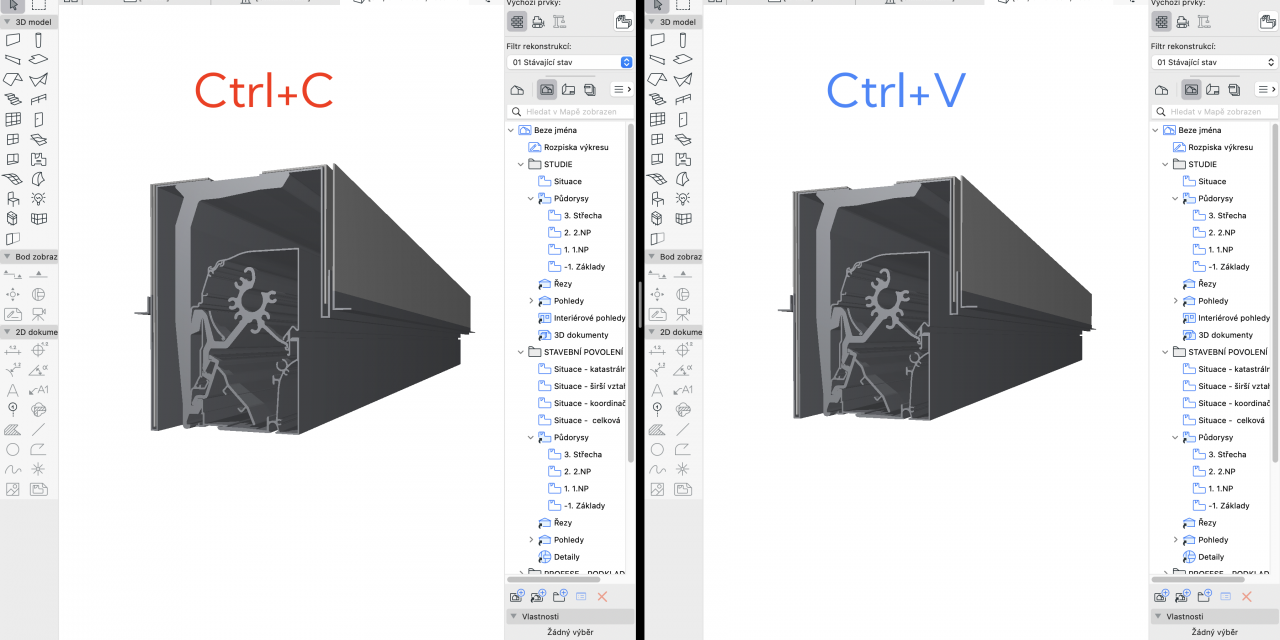The width and height of the screenshot is (1280, 640).
Task: Open right navigator list options menu button
Action: [x=1265, y=90]
